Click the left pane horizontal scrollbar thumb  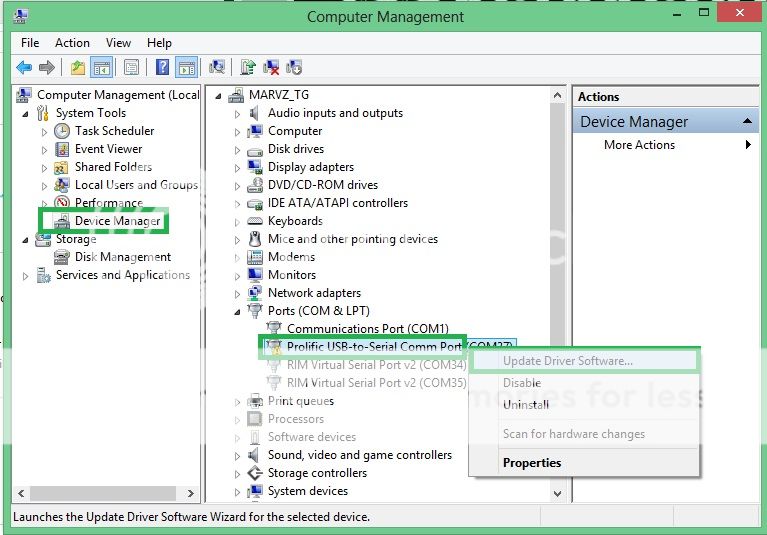click(103, 493)
